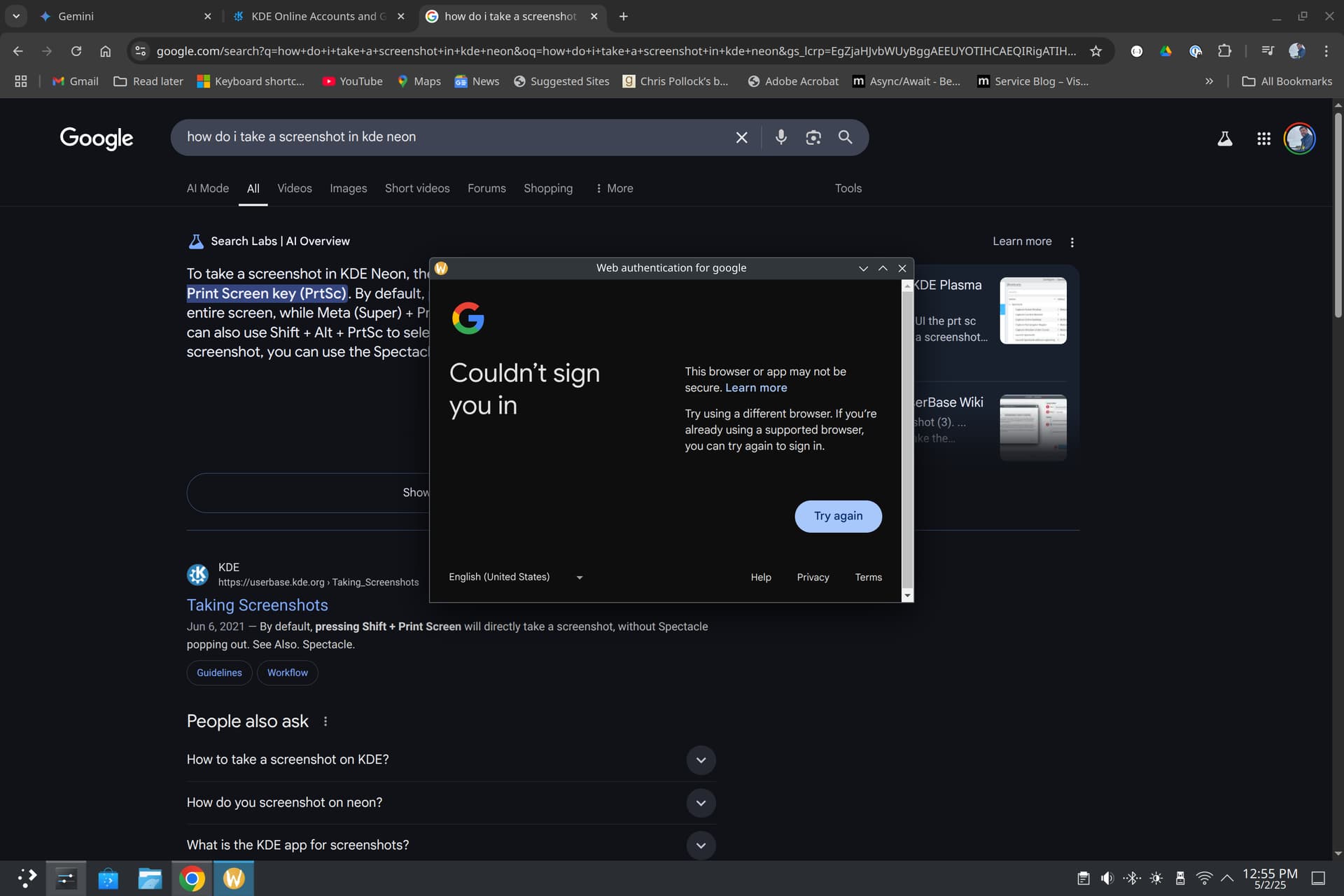Show hidden bookmarks with the double chevron
The height and width of the screenshot is (896, 1344).
(1209, 81)
